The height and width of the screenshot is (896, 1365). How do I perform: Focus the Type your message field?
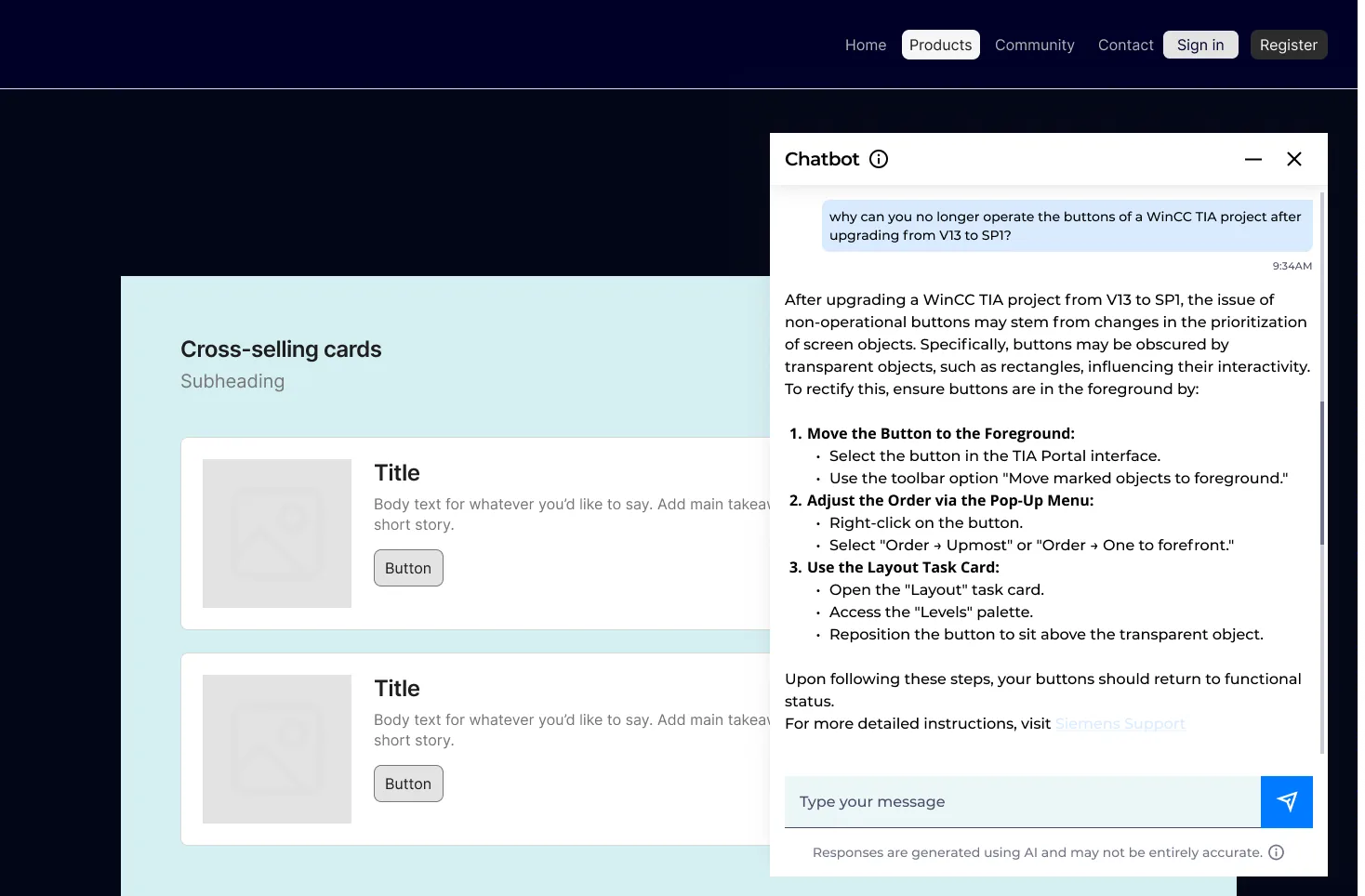click(1023, 802)
